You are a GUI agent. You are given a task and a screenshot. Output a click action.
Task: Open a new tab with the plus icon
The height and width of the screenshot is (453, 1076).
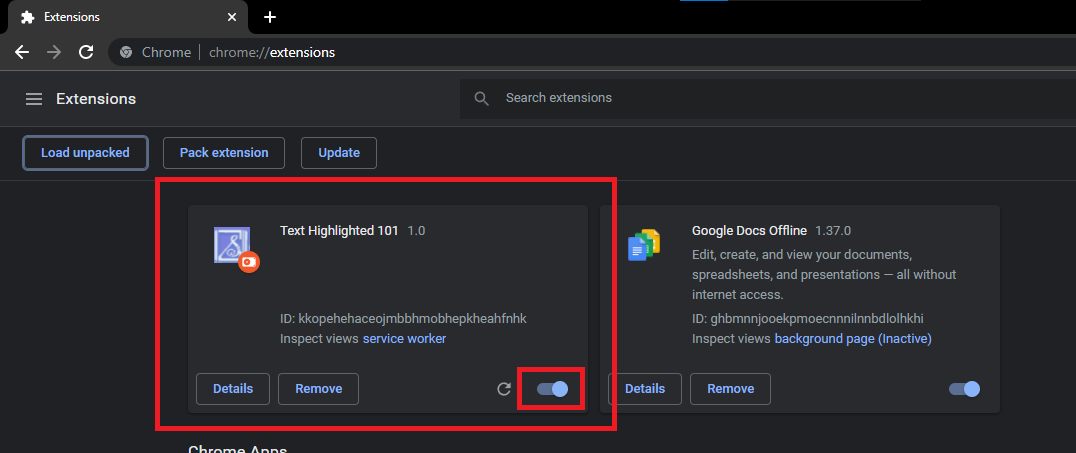point(270,17)
